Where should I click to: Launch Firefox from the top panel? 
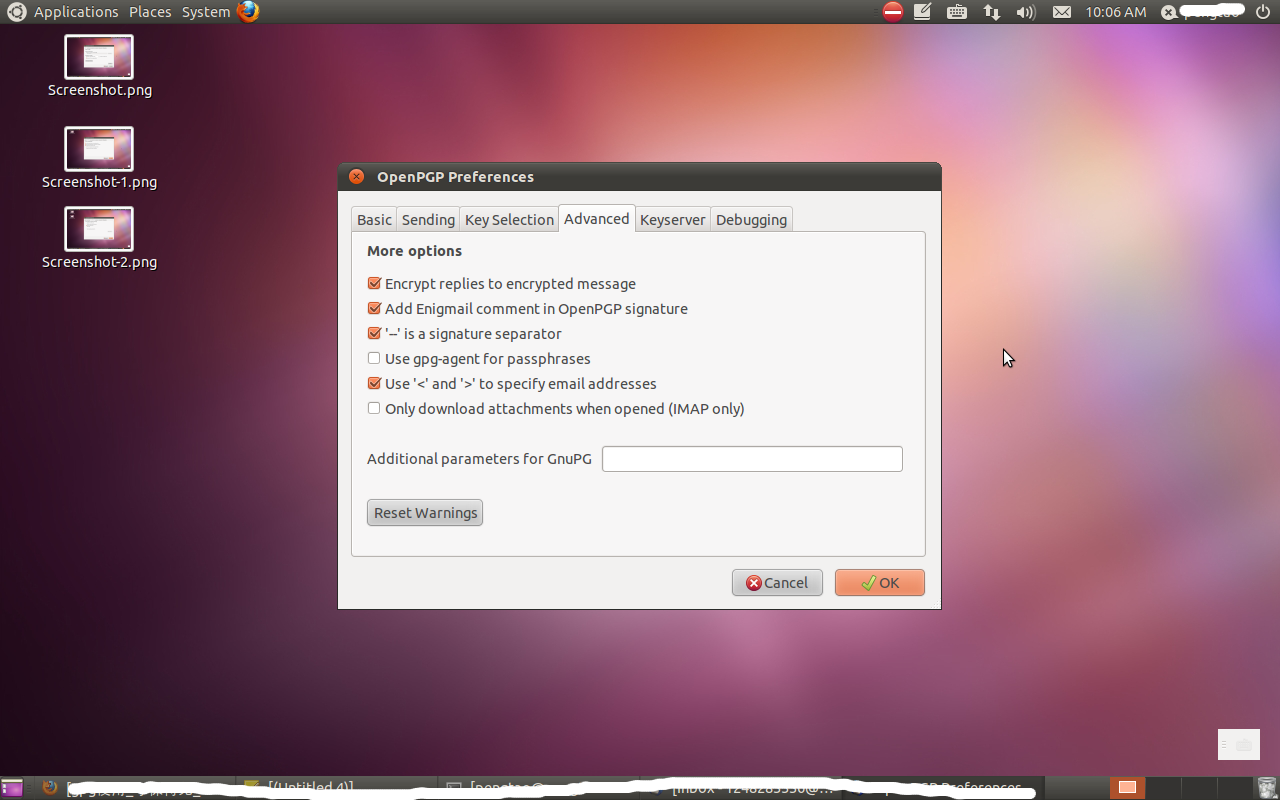click(248, 12)
